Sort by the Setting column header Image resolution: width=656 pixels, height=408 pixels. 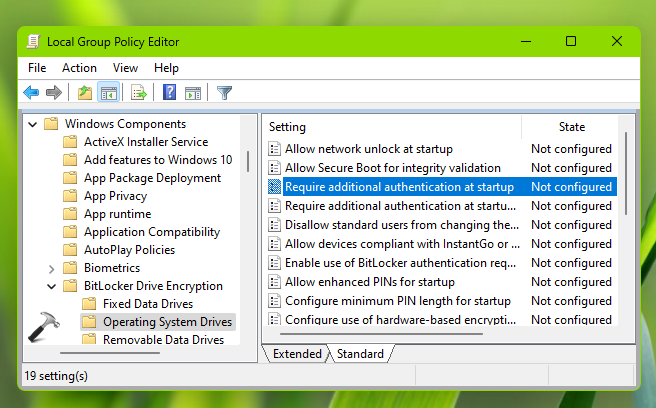pyautogui.click(x=288, y=127)
